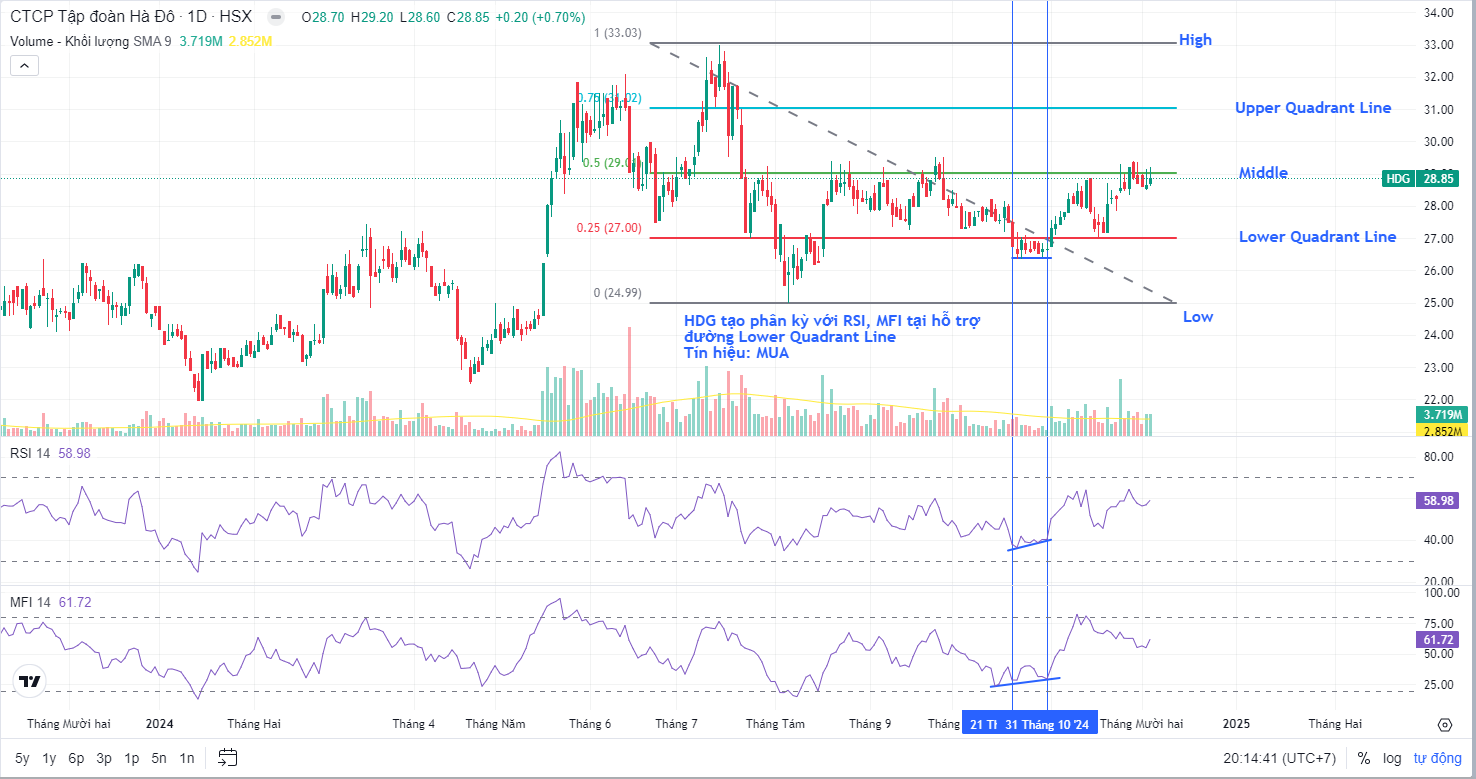Open the go-to-date calendar icon
The width and height of the screenshot is (1476, 779).
click(x=227, y=757)
